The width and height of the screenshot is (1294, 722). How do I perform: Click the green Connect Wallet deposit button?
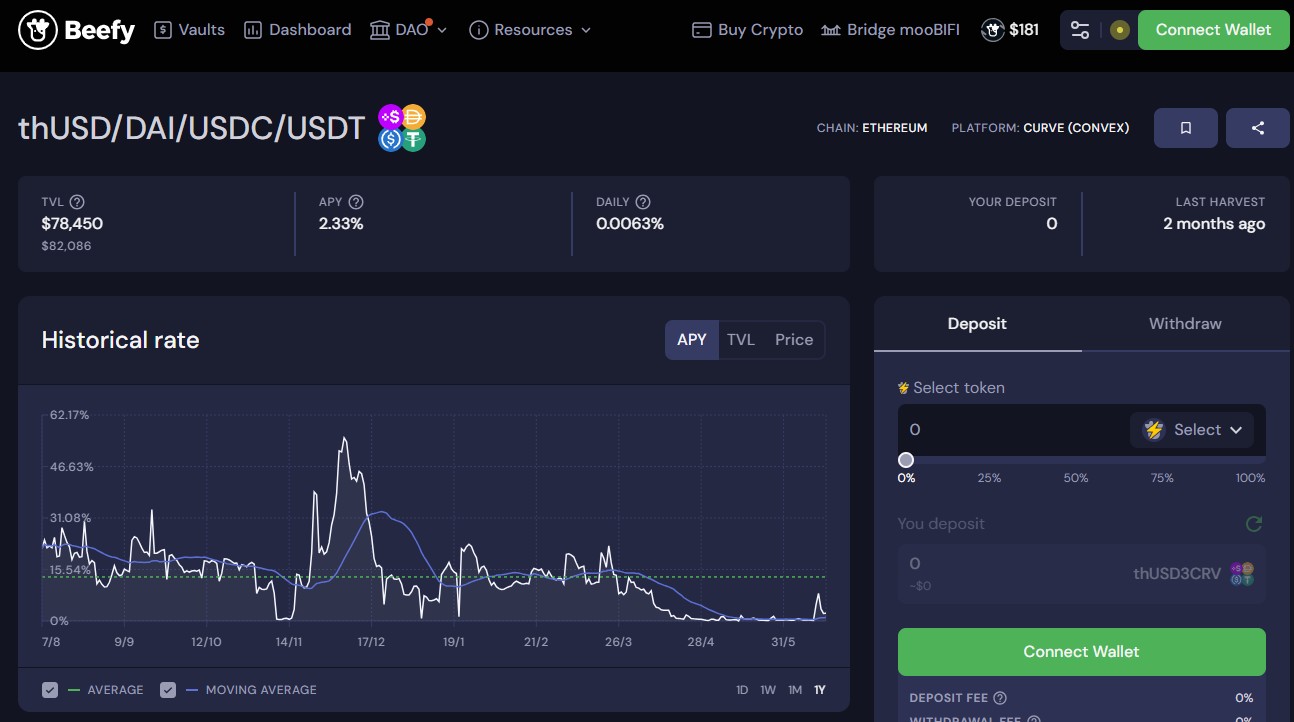click(x=1081, y=652)
